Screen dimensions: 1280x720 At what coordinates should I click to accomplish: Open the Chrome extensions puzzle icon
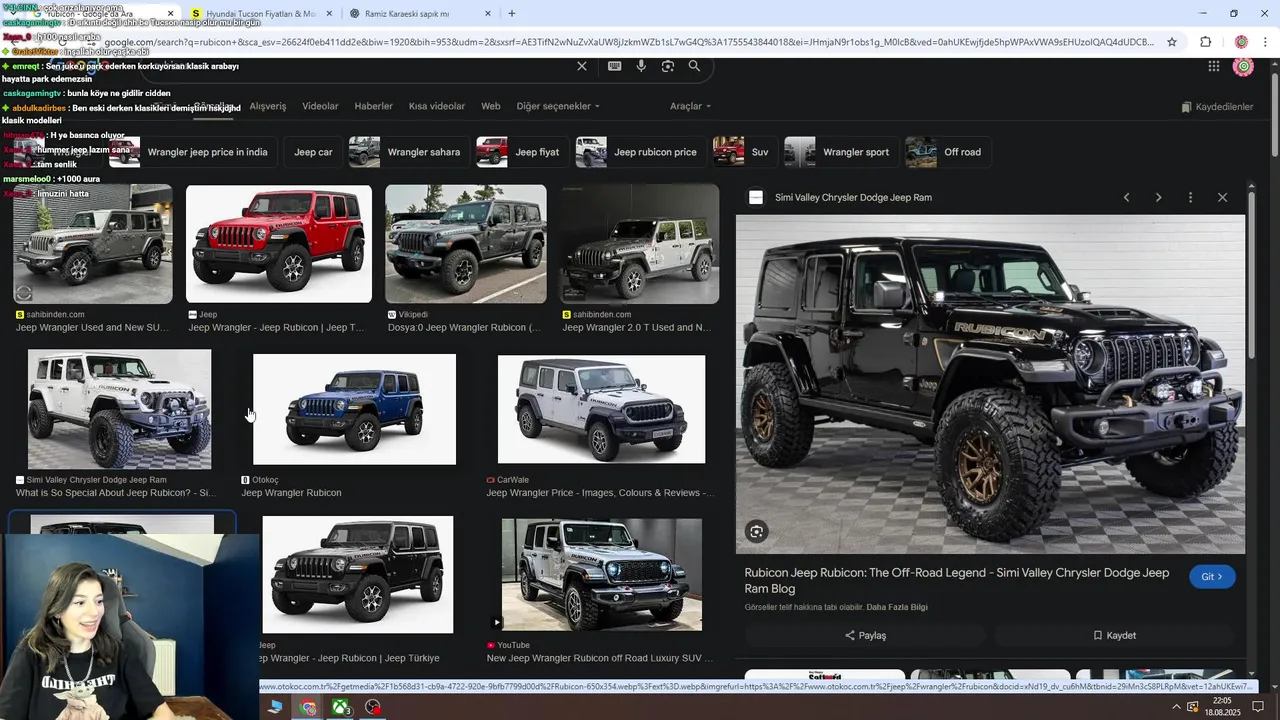point(1205,42)
